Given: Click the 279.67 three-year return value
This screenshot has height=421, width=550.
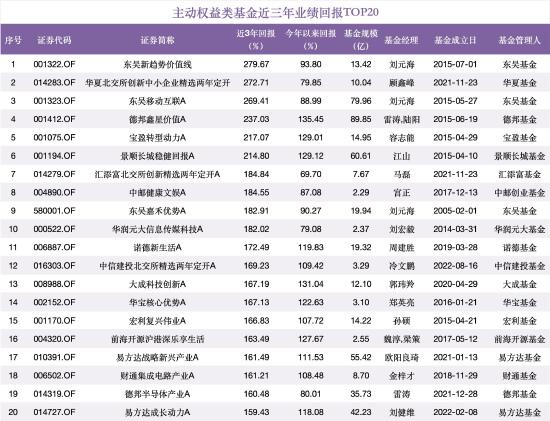Looking at the screenshot, I should (256, 64).
